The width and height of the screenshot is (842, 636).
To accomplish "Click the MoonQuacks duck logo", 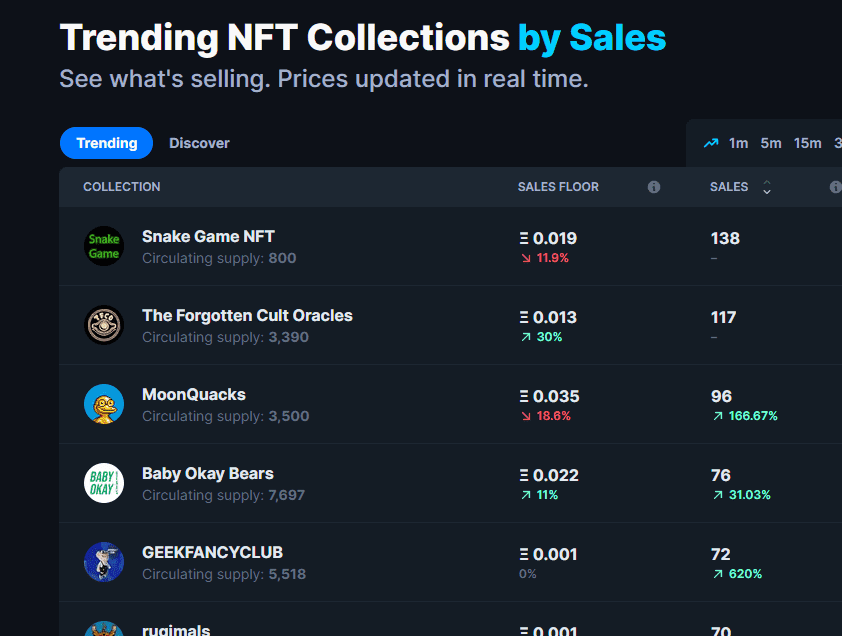I will pos(104,404).
